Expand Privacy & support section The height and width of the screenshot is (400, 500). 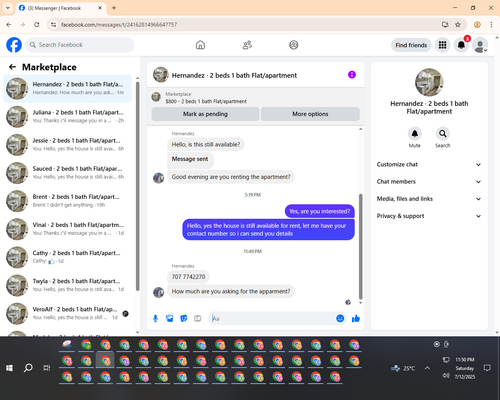coord(429,216)
